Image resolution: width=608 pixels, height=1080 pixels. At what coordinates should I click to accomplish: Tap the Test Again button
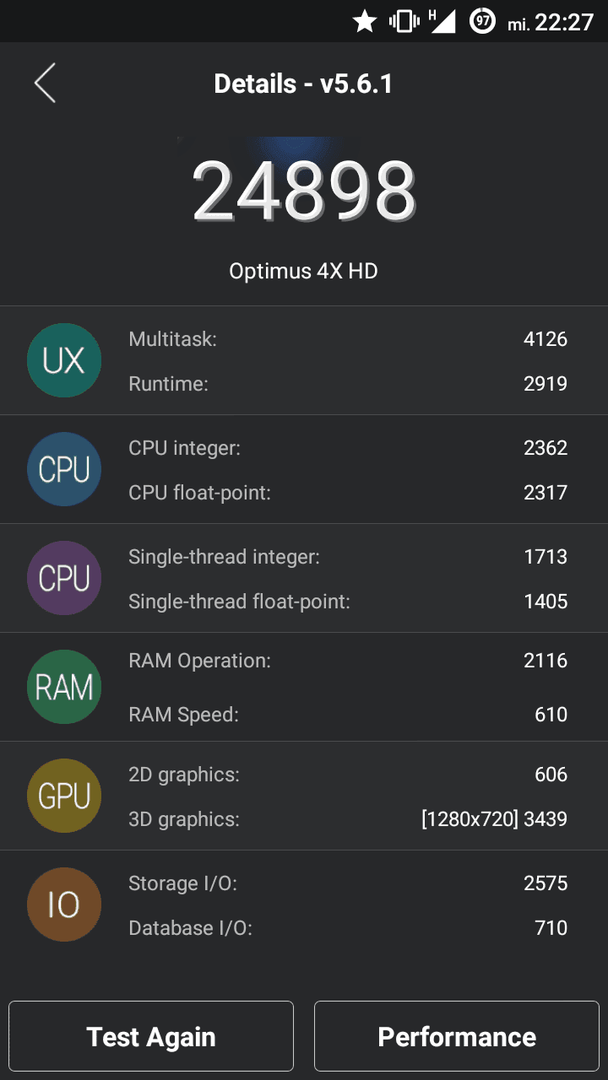151,1036
